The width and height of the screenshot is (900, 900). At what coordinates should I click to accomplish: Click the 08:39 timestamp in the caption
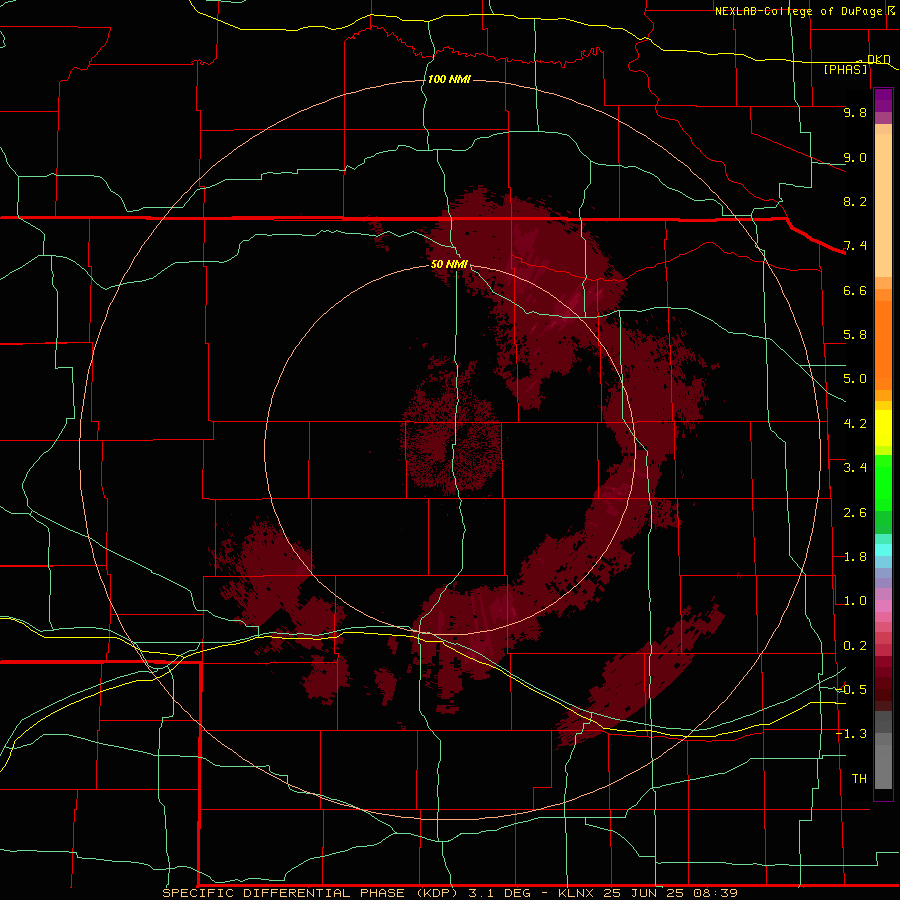coord(718,893)
